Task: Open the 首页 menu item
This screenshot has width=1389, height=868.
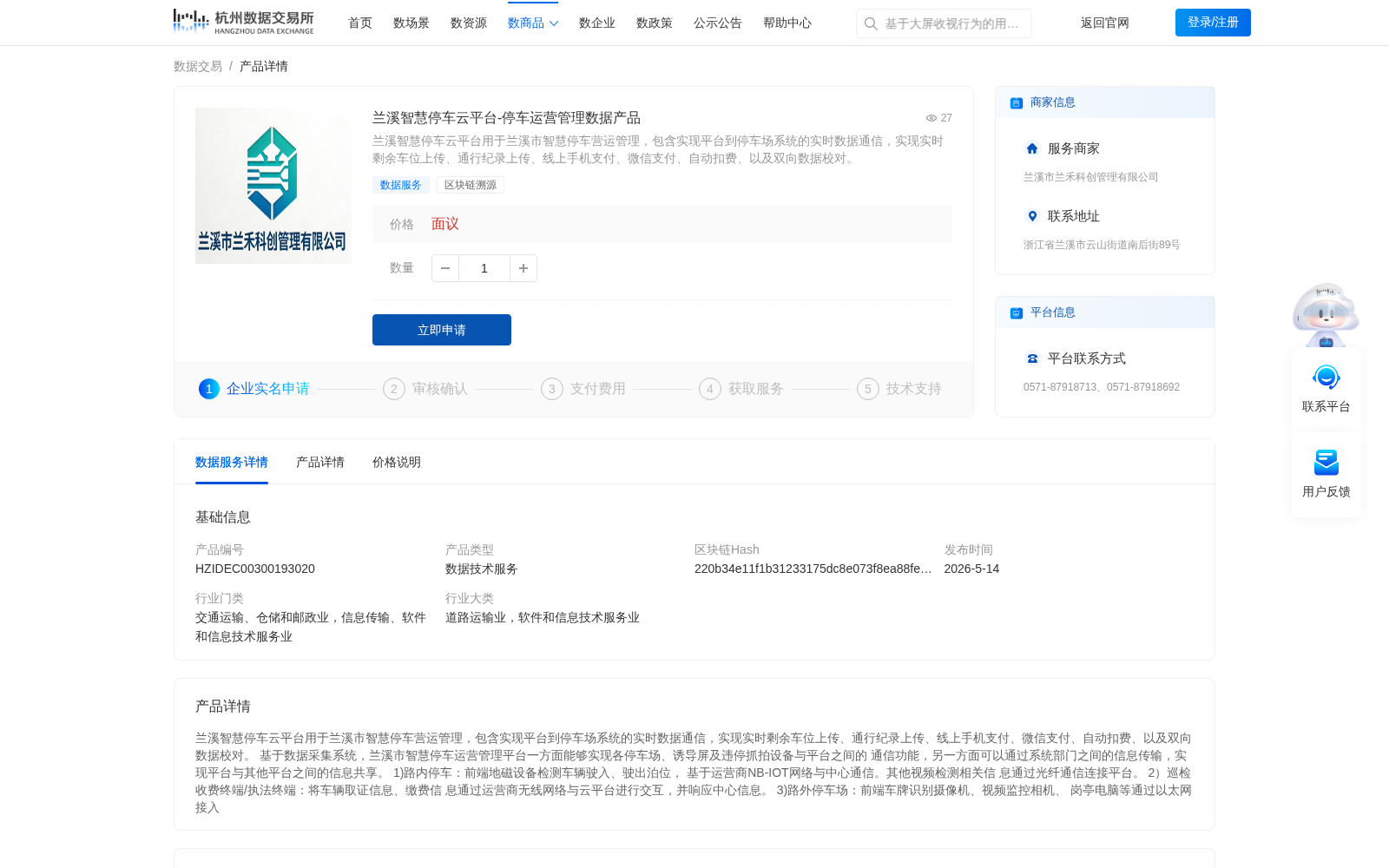Action: point(360,23)
